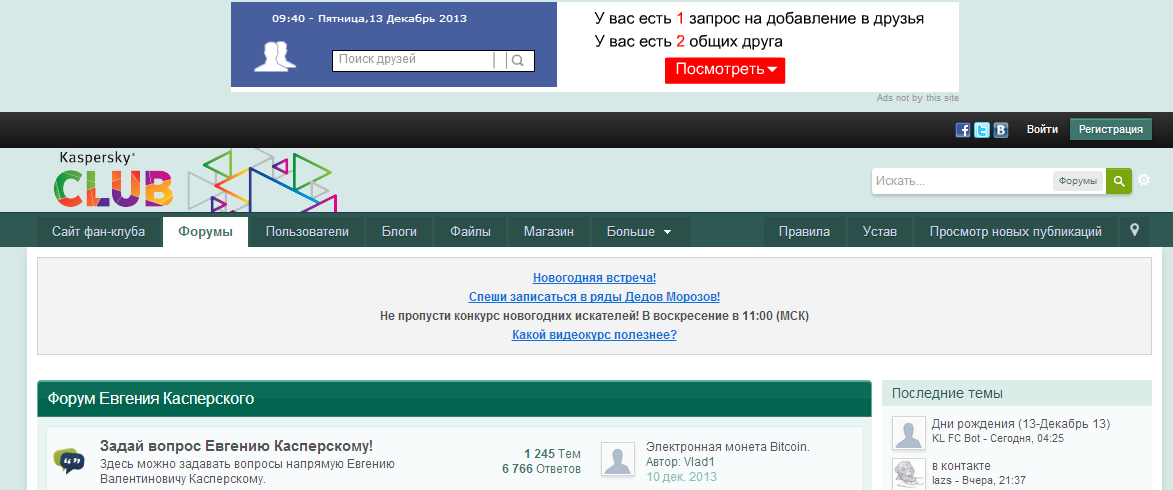Open the Новогодняя встреча! link
Screen dimensions: 1173x490
594,278
